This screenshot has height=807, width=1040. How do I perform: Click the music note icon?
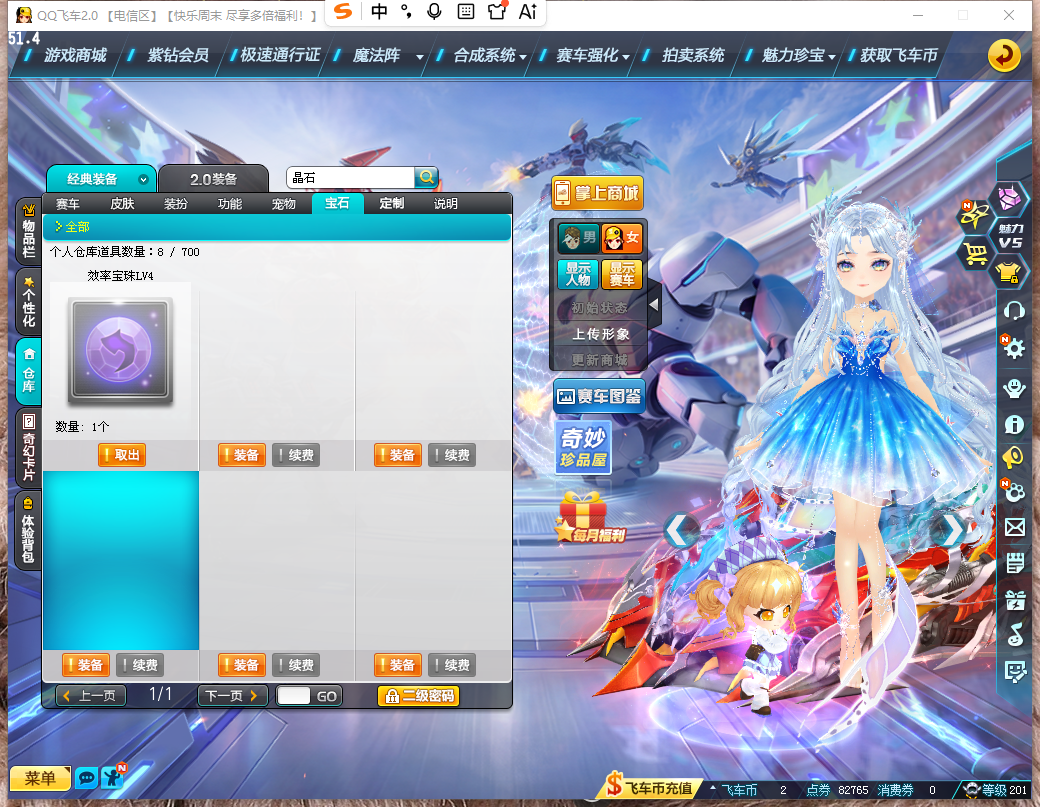[1014, 634]
